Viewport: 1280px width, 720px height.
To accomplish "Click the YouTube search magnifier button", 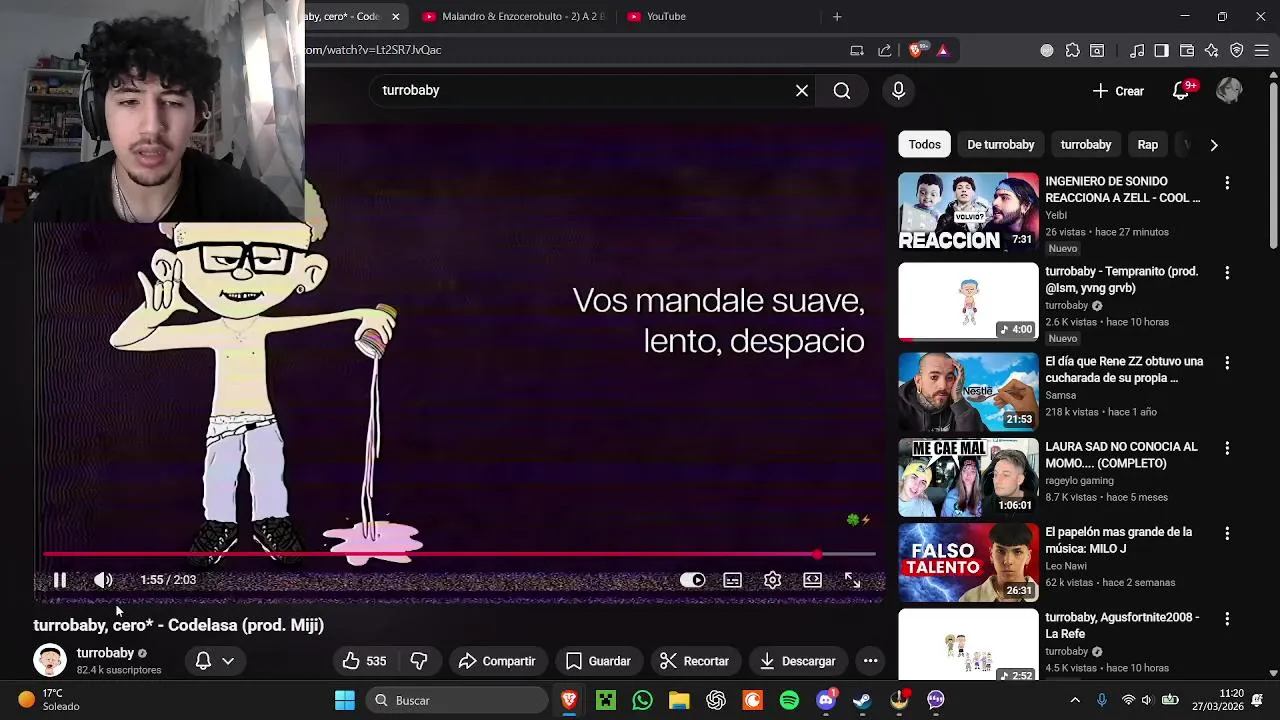I will [x=842, y=91].
